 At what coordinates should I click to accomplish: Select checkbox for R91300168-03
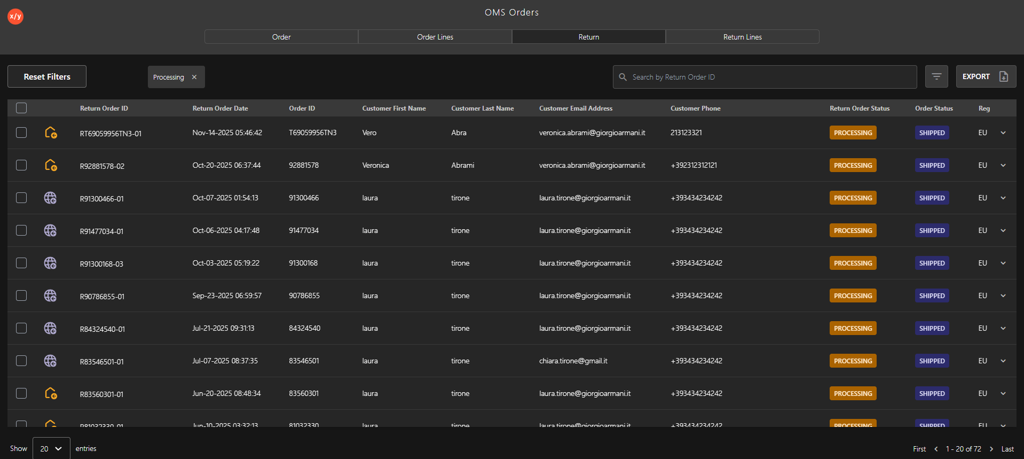22,262
